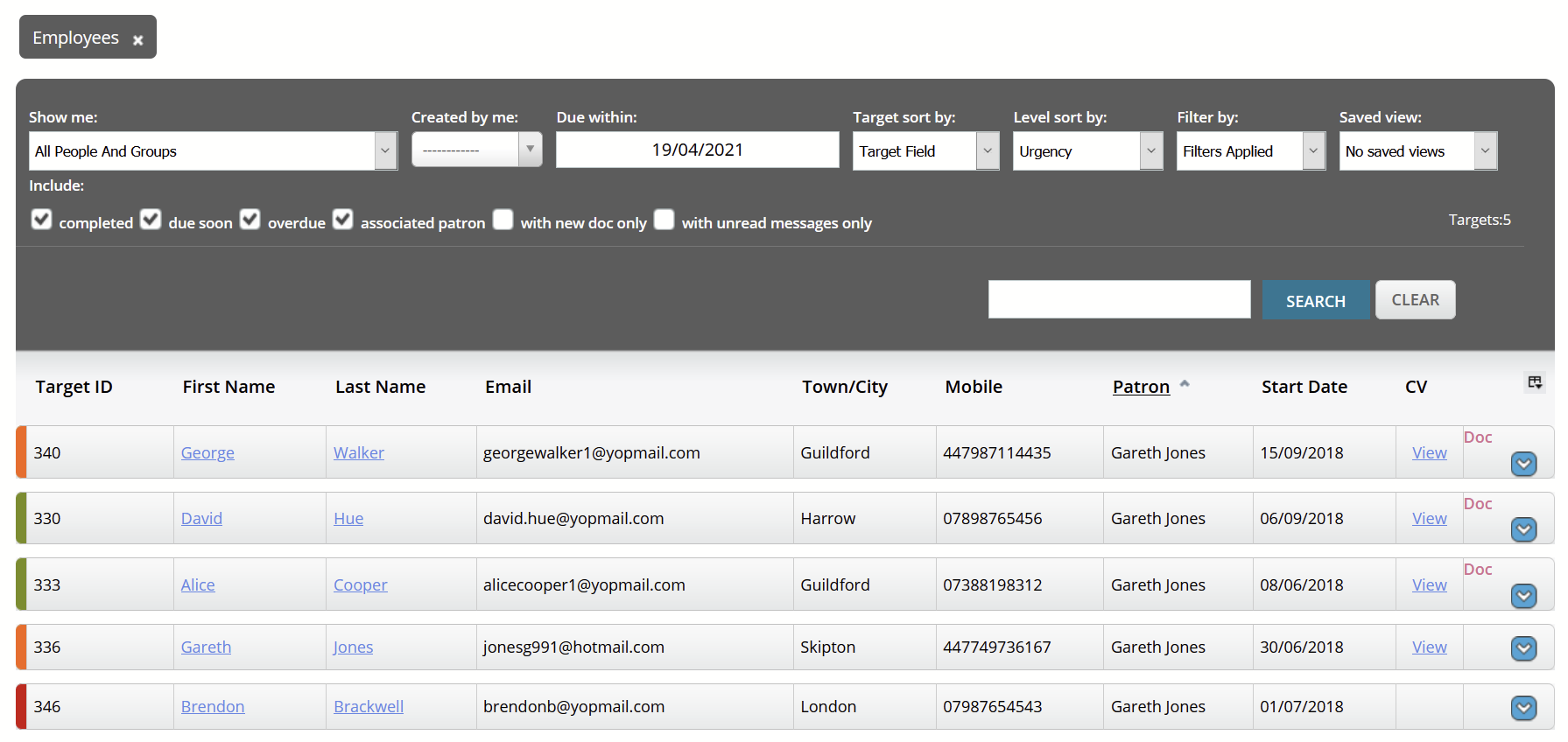
Task: View CV for target 330
Action: coord(1429,518)
